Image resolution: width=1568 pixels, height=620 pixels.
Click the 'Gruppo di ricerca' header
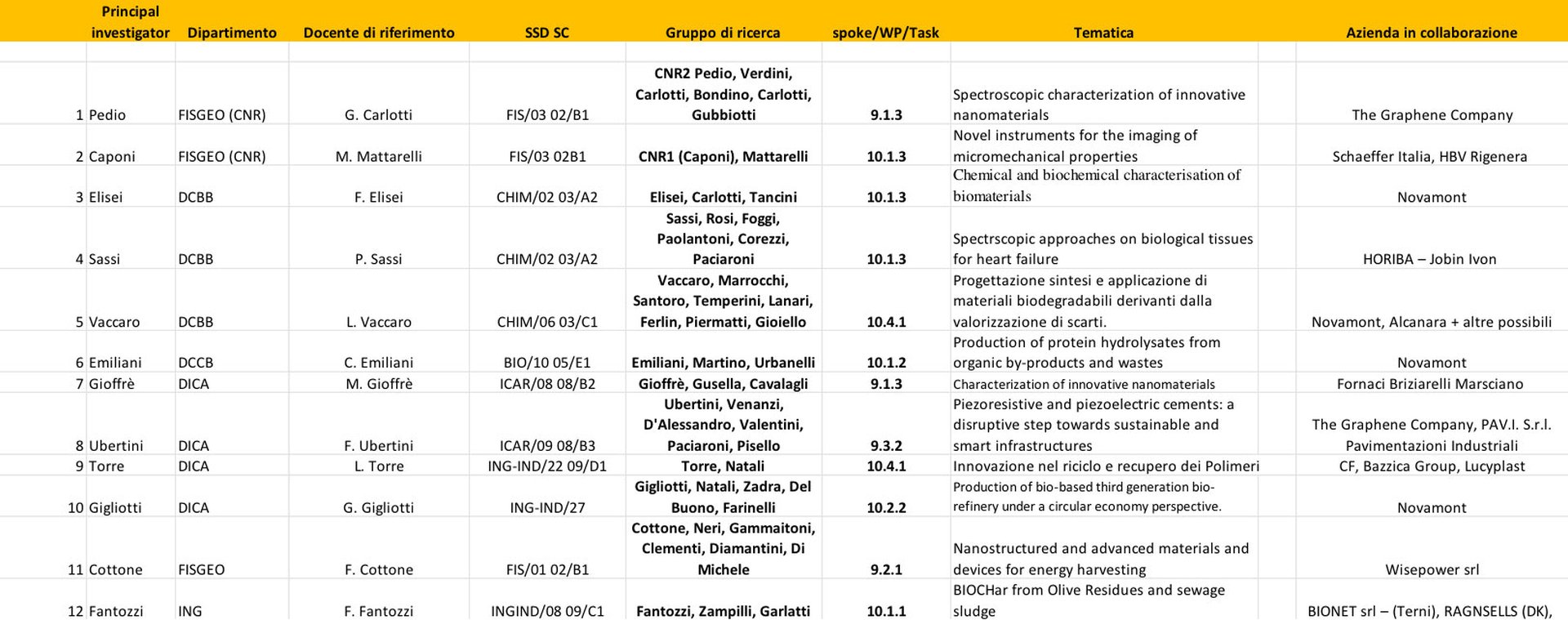click(x=723, y=33)
